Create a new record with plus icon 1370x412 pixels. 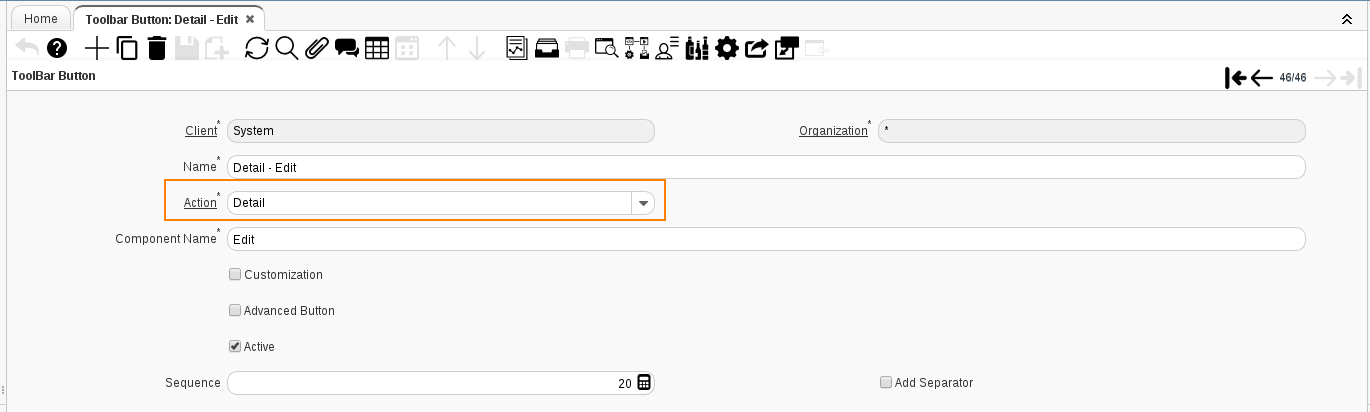coord(97,48)
